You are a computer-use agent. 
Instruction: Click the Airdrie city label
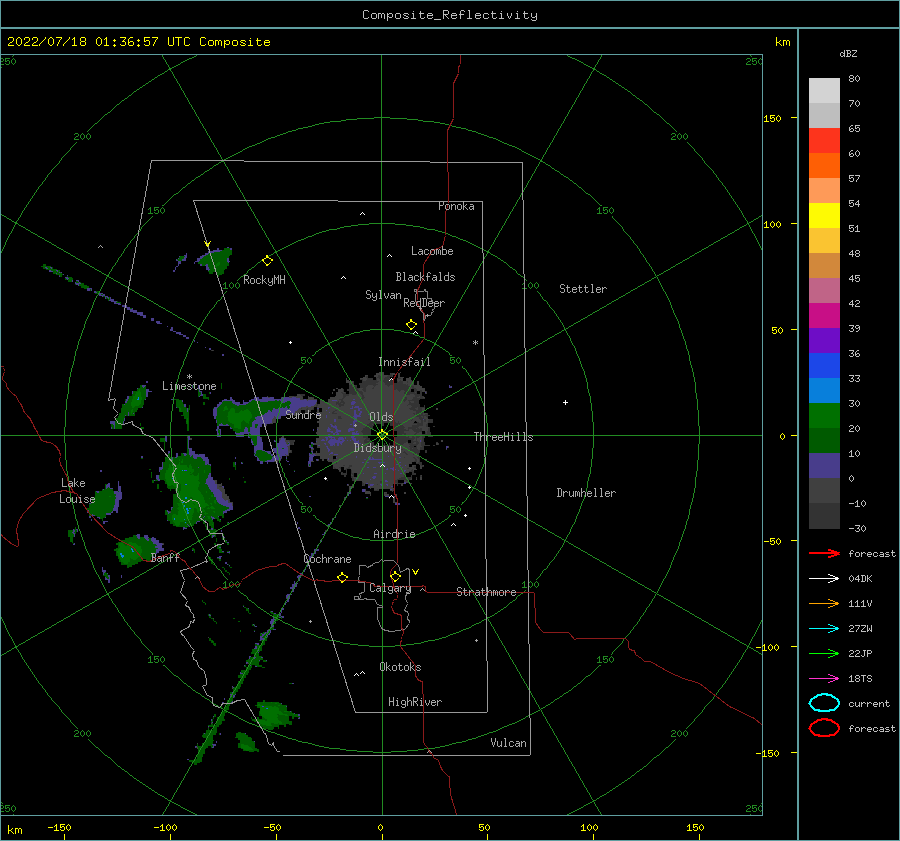point(394,534)
